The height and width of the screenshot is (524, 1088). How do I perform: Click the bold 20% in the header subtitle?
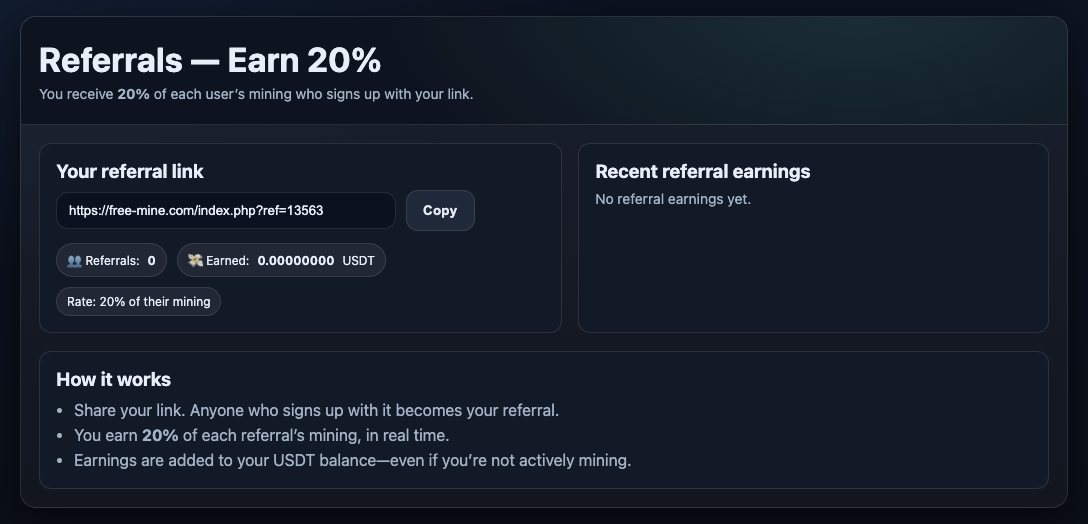pos(133,94)
